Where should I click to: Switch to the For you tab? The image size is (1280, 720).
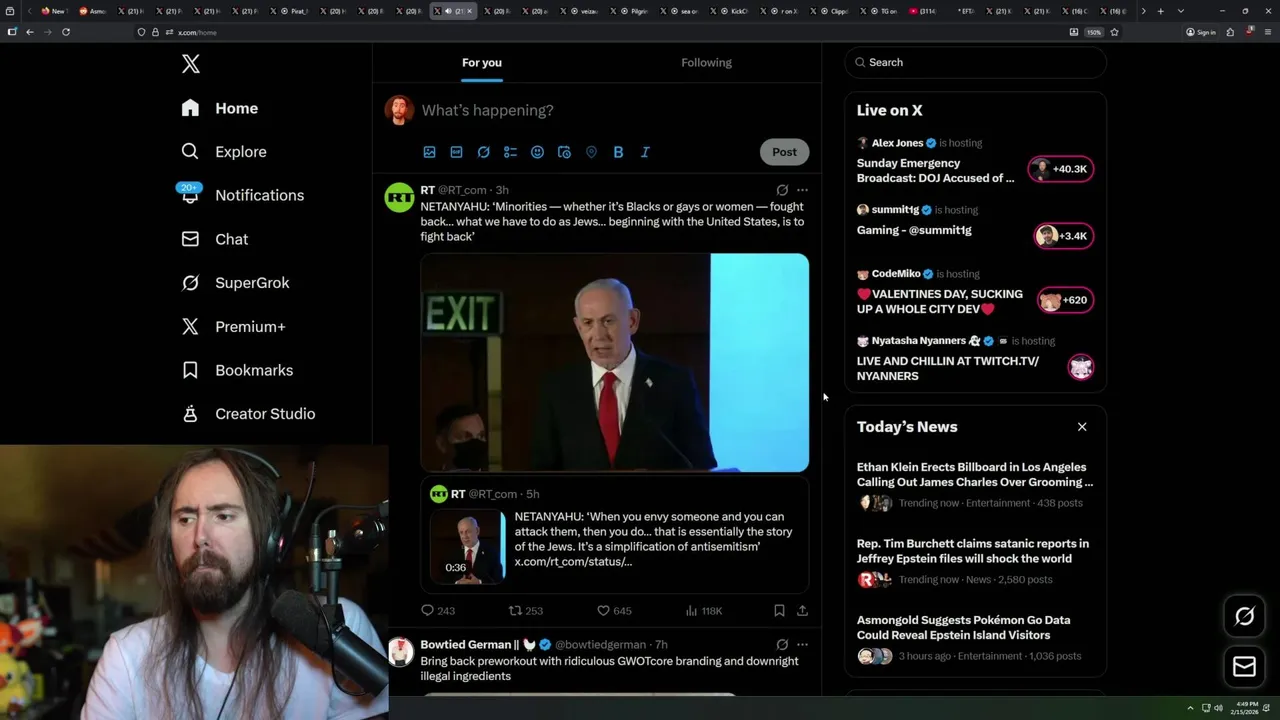point(482,63)
